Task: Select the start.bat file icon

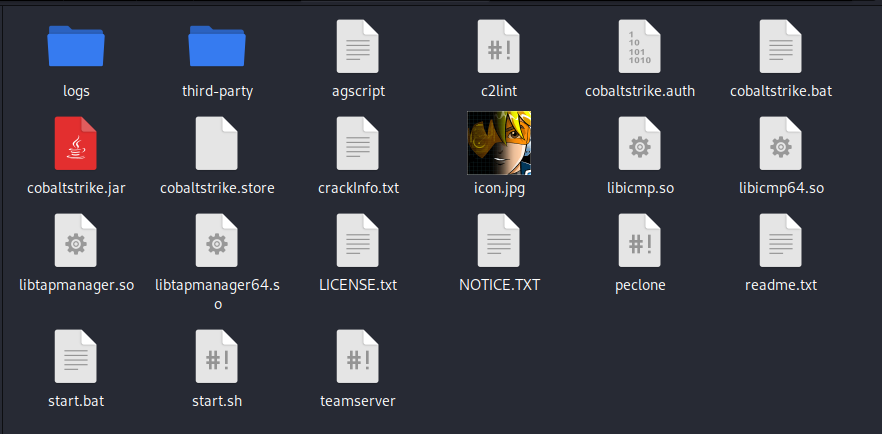Action: (75, 356)
